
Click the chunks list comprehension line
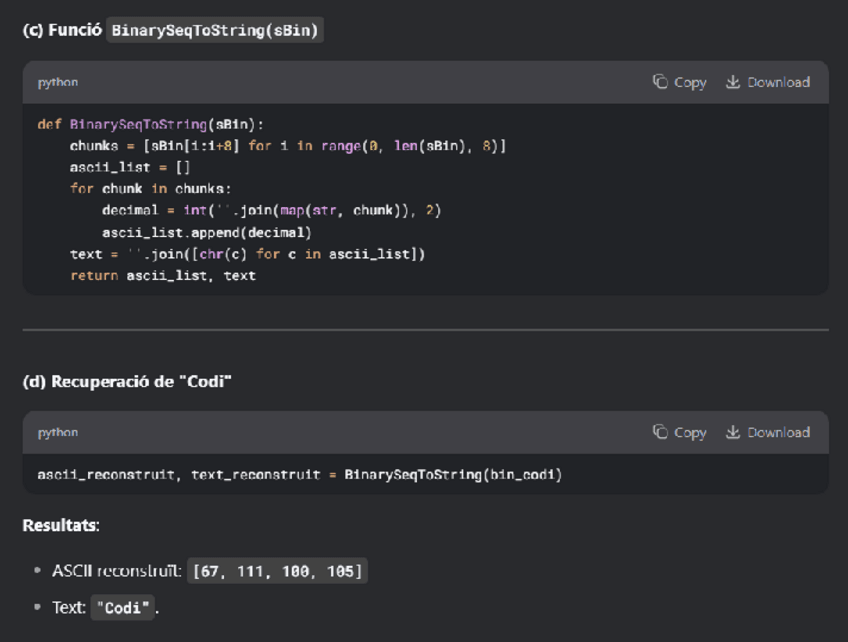click(x=287, y=146)
